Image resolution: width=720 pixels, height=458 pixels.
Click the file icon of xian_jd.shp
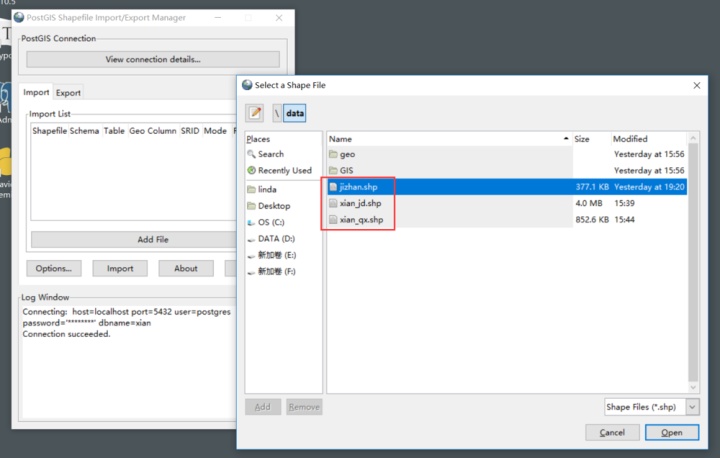[x=333, y=204]
